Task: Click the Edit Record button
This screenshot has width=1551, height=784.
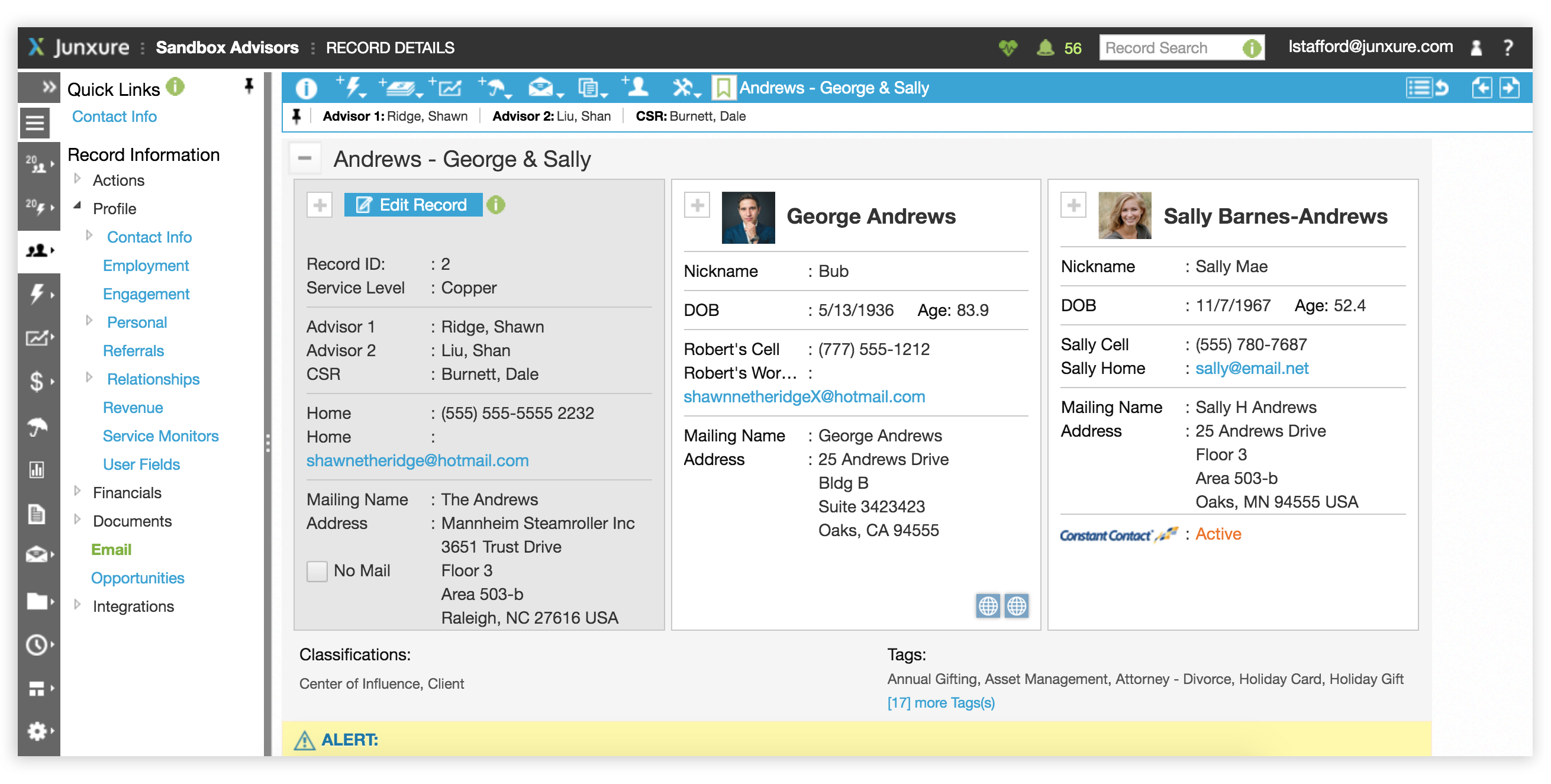Action: pos(413,205)
